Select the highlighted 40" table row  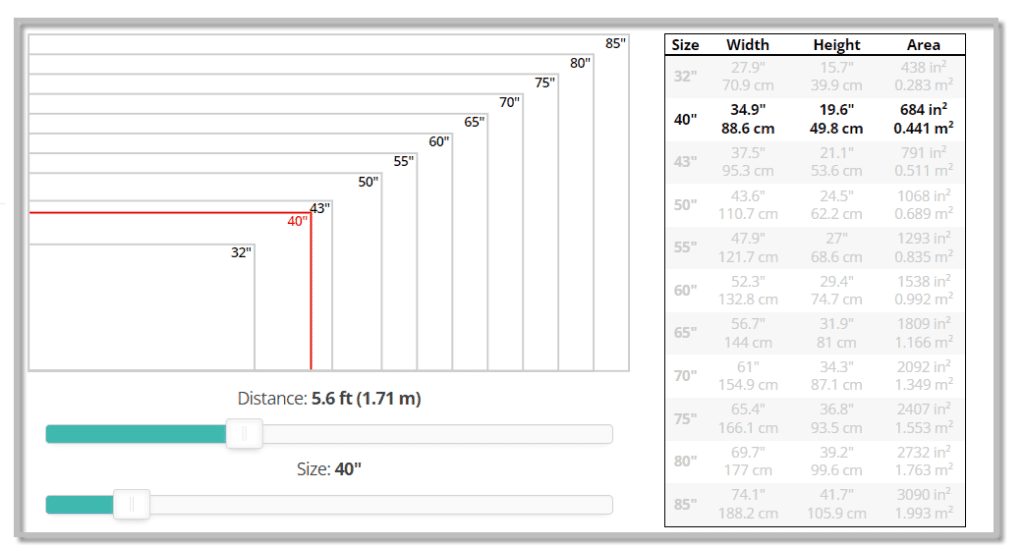[x=814, y=119]
